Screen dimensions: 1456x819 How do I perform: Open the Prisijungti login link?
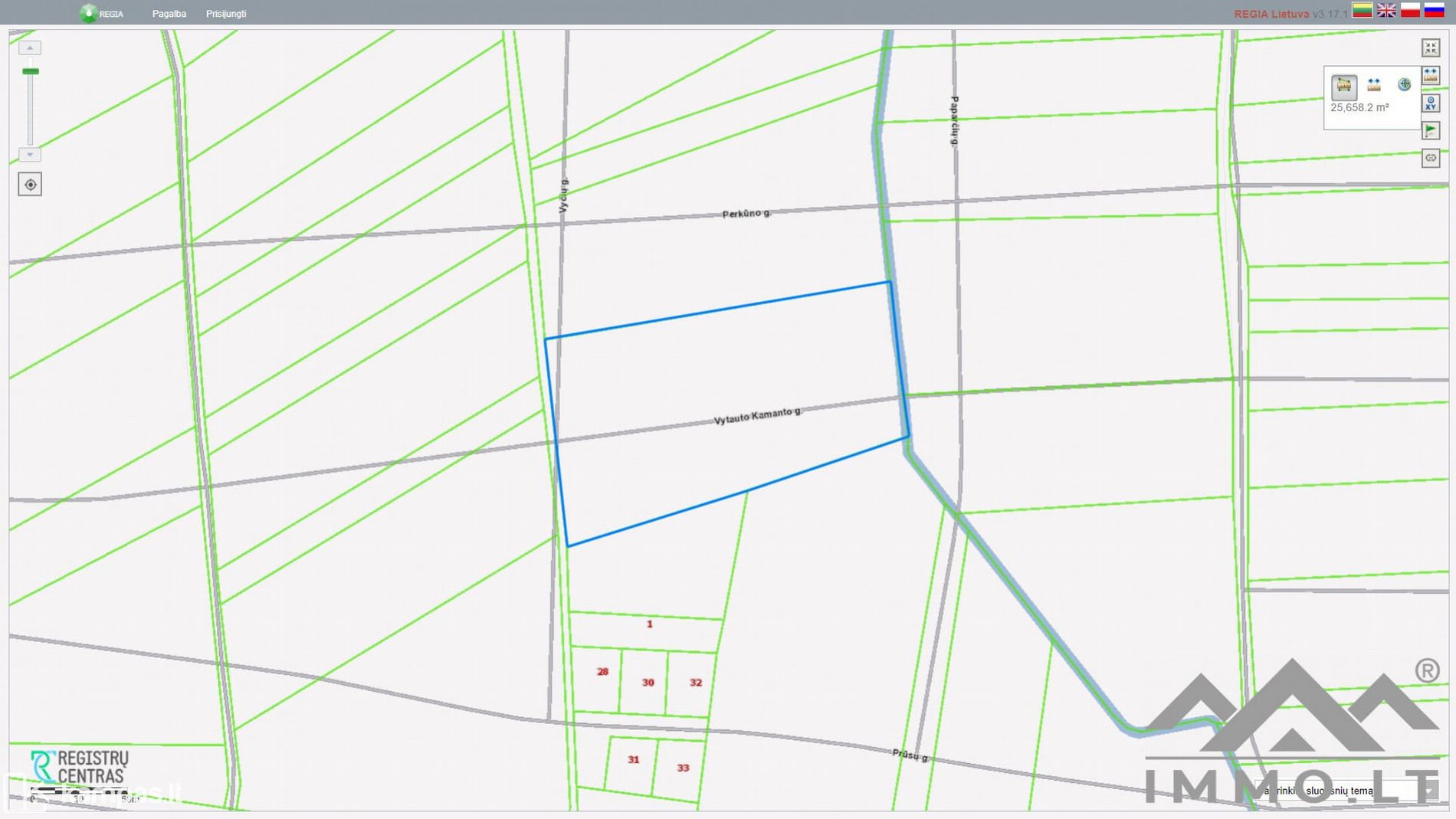(x=226, y=14)
